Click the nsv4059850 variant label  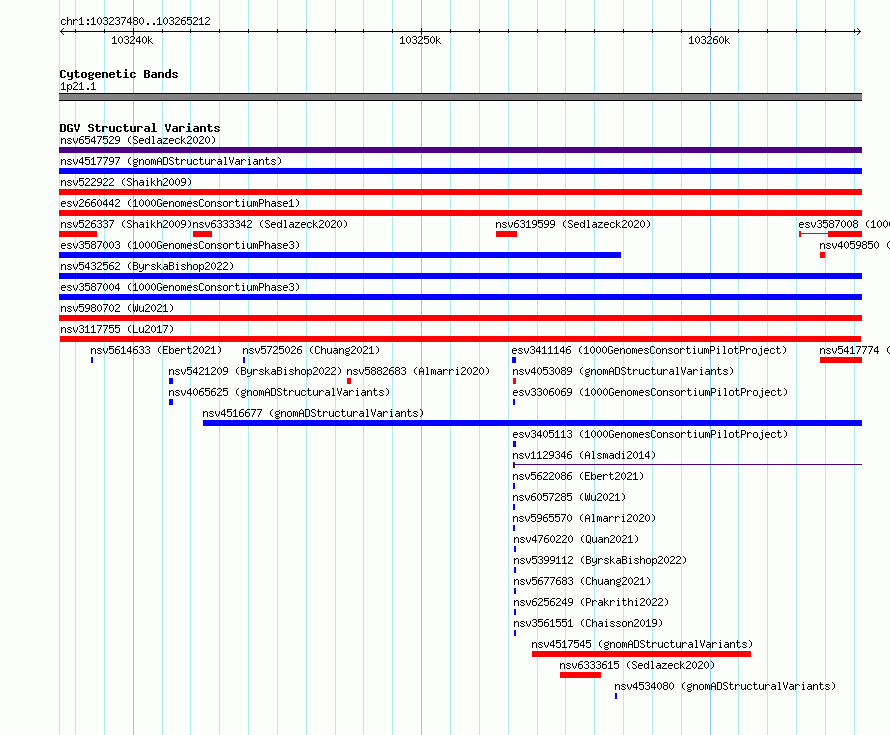854,245
